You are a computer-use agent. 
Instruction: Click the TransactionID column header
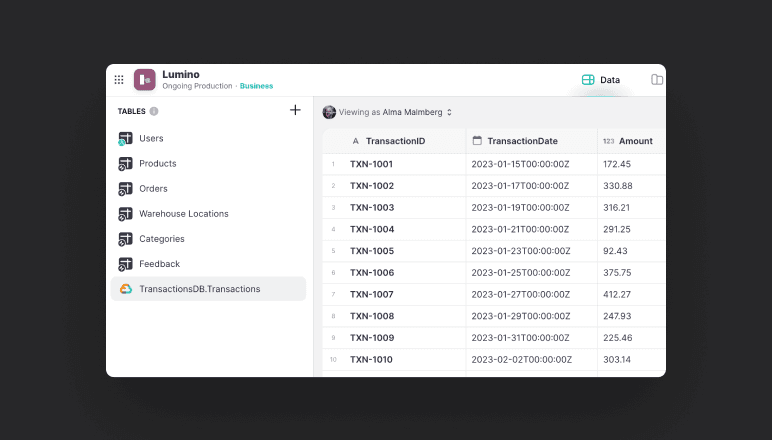coord(395,141)
